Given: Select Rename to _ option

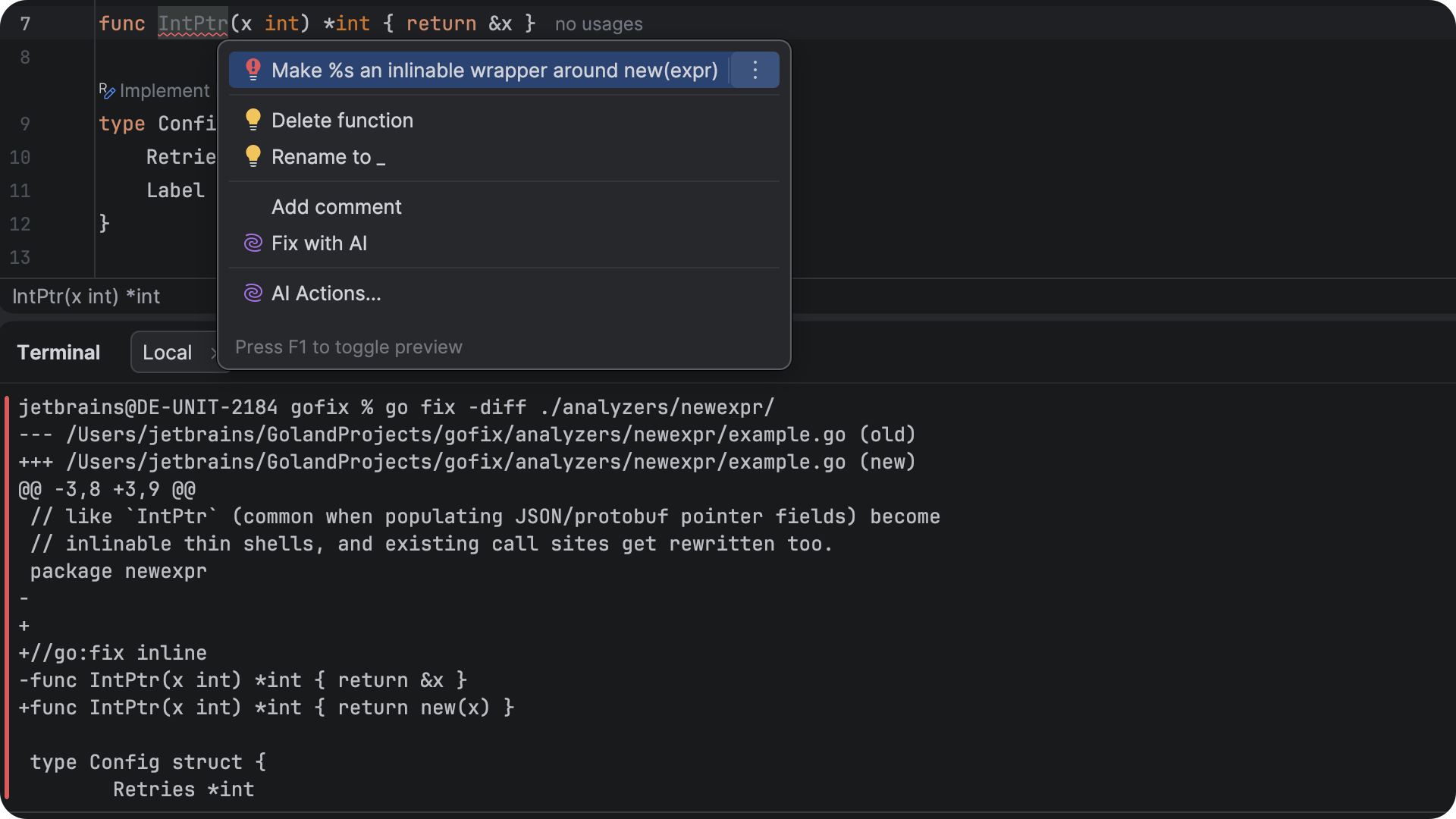Looking at the screenshot, I should tap(504, 156).
